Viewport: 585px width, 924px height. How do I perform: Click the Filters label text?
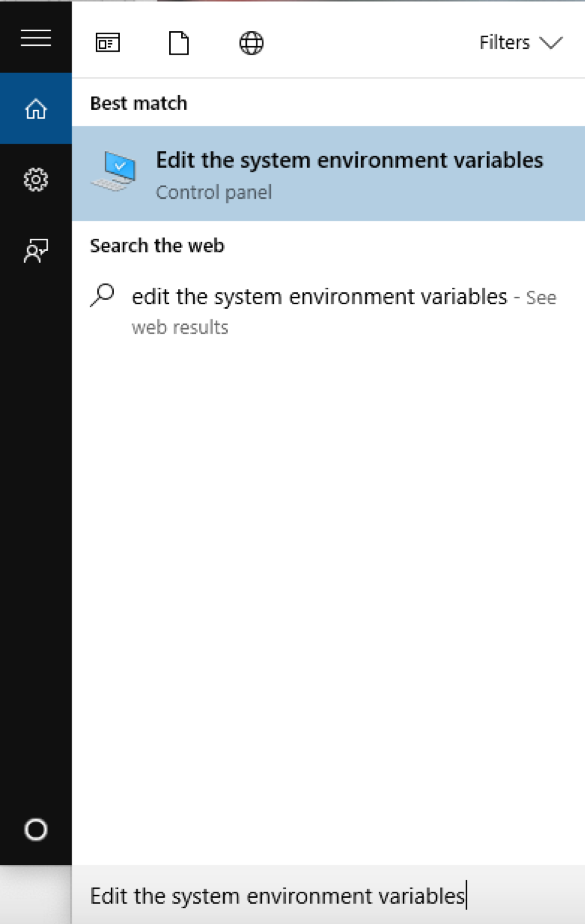[505, 42]
